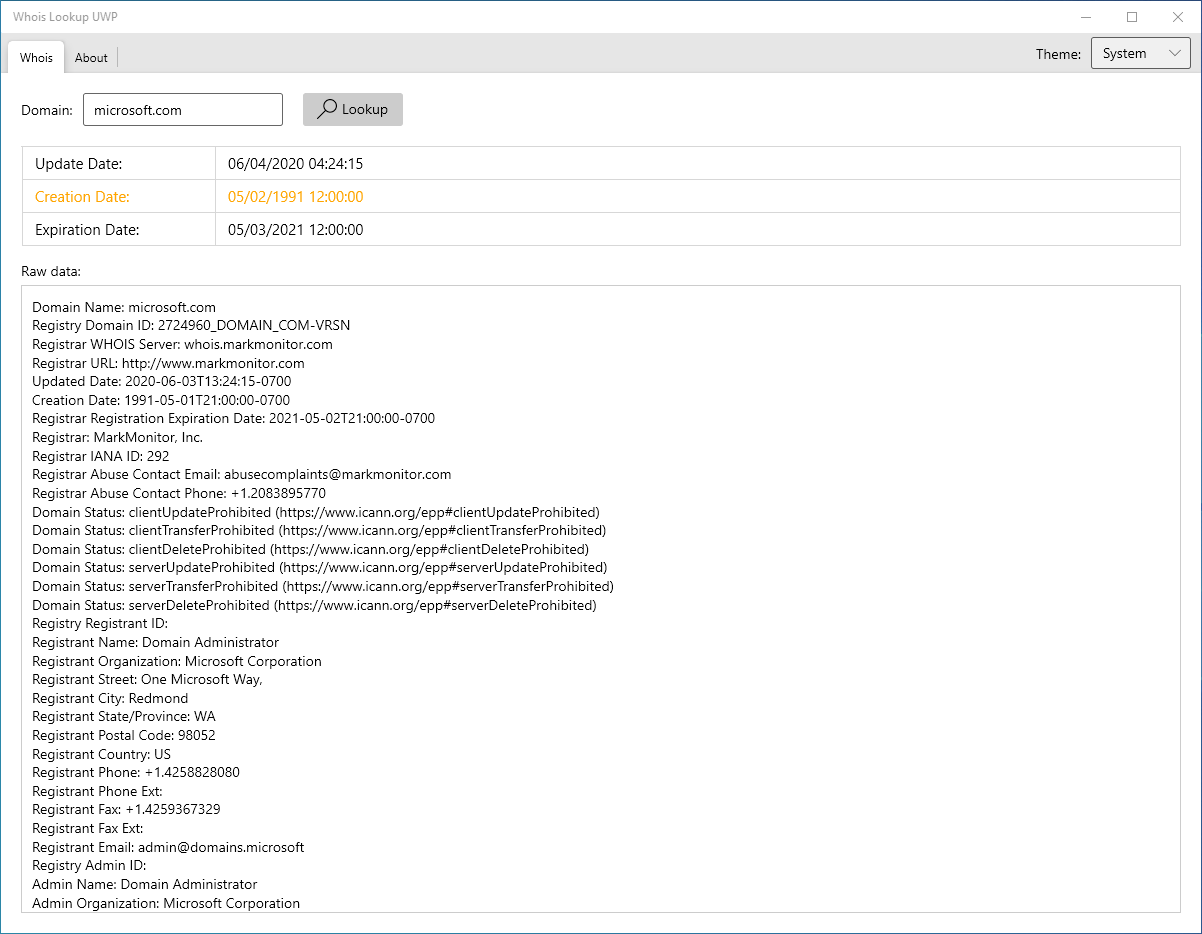
Task: Select the Update Date label cell
Action: click(119, 163)
